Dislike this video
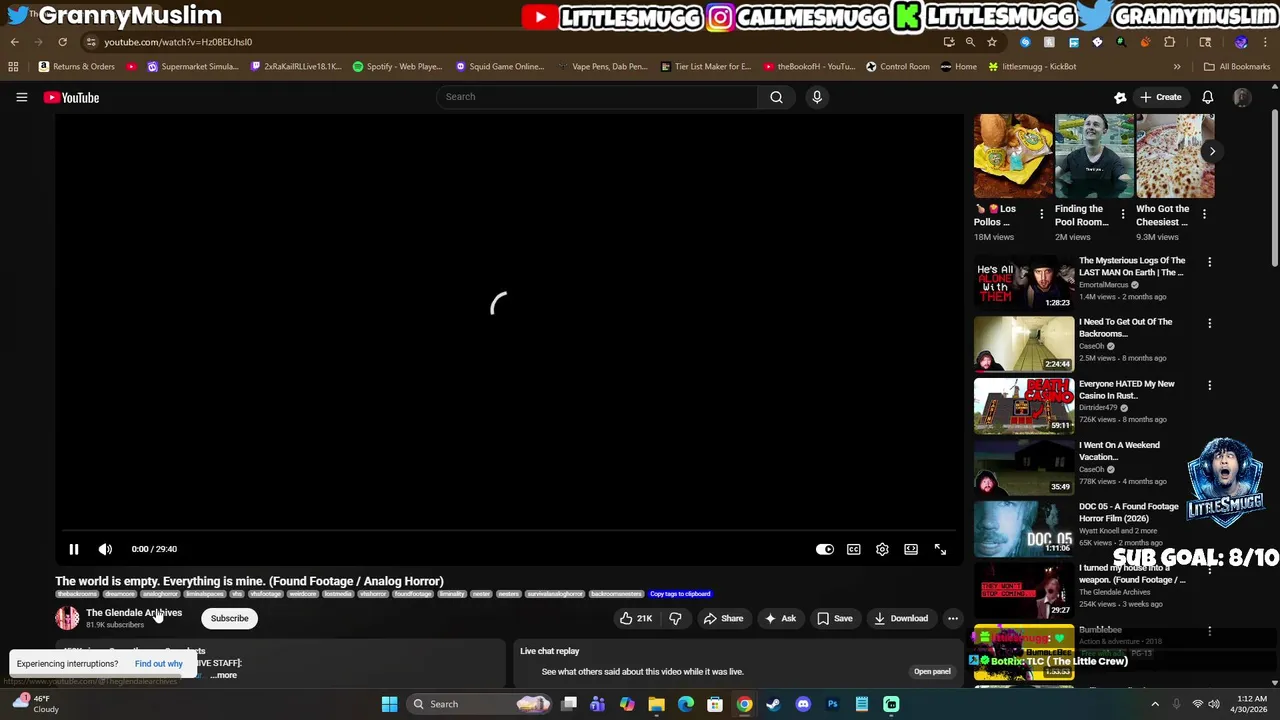The width and height of the screenshot is (1280, 720). tap(676, 618)
